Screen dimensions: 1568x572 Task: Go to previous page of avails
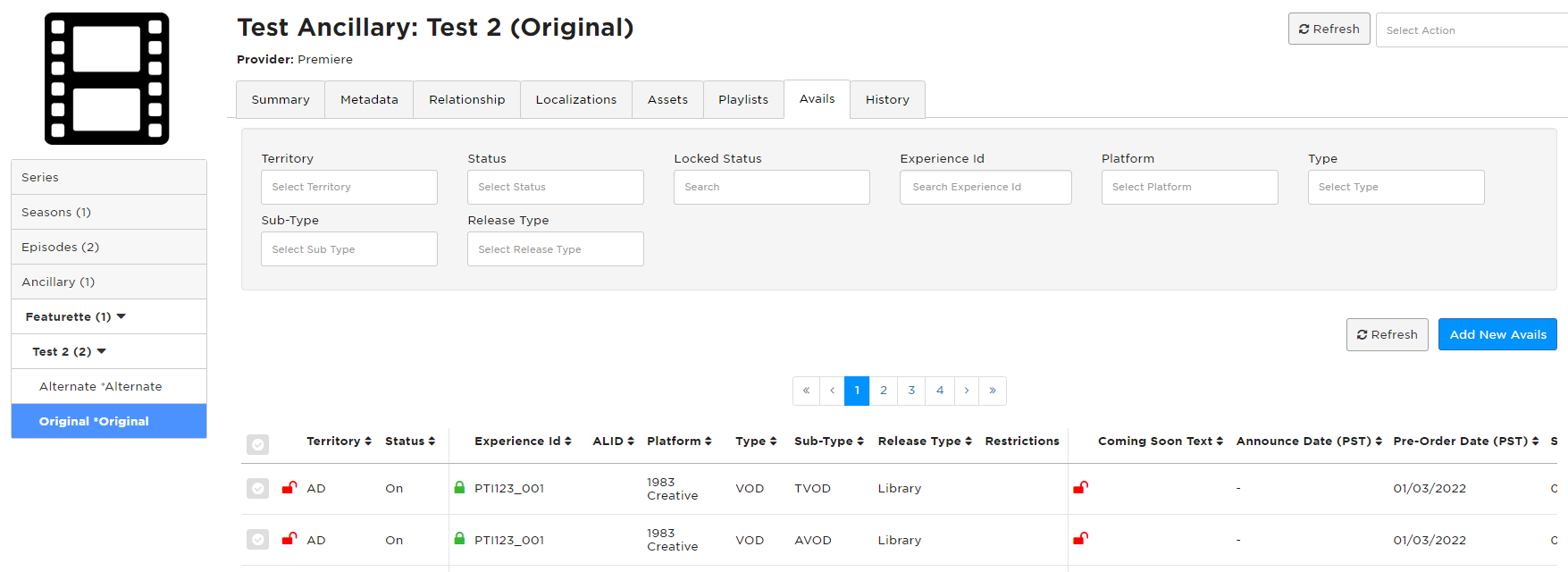point(832,391)
